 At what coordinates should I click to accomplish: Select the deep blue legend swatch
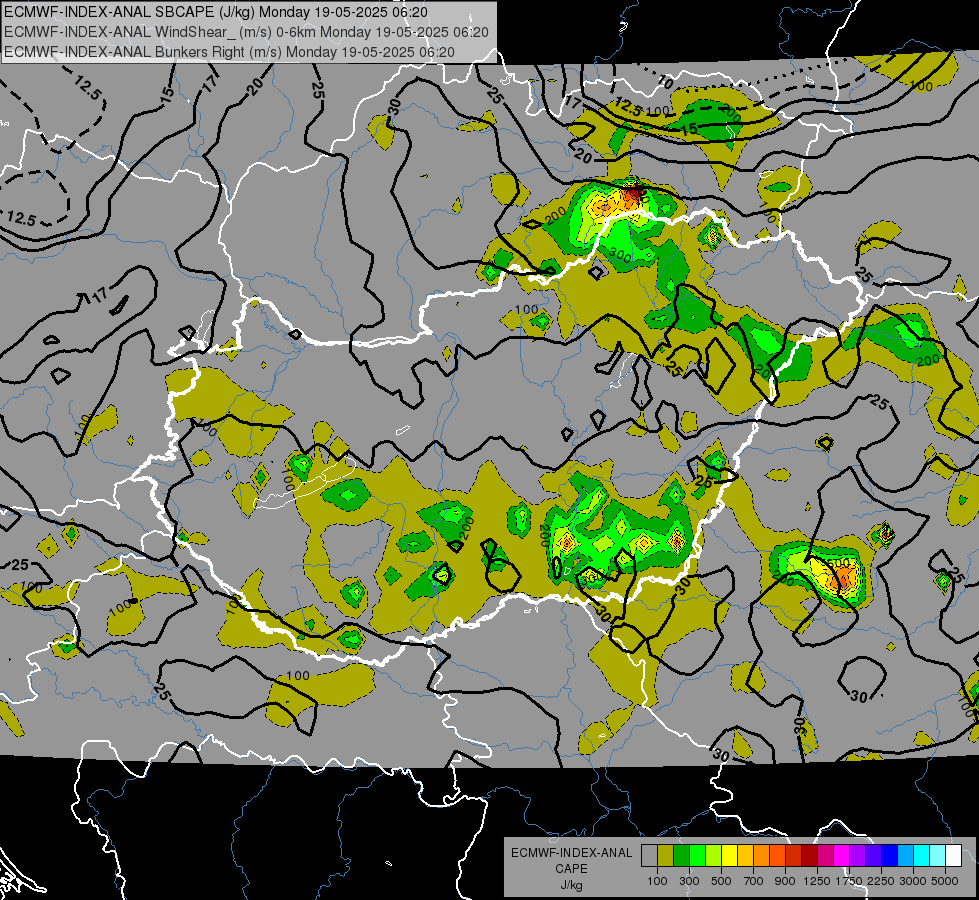(x=890, y=856)
